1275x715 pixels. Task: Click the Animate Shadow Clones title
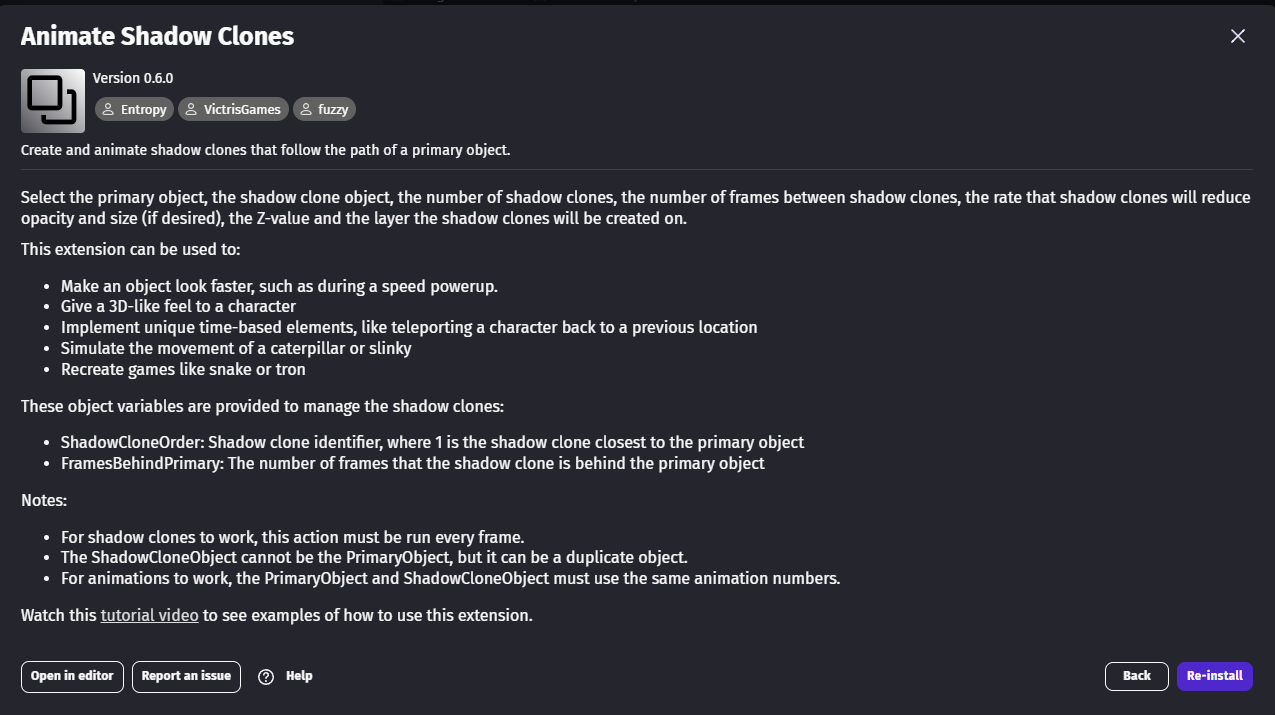[157, 36]
